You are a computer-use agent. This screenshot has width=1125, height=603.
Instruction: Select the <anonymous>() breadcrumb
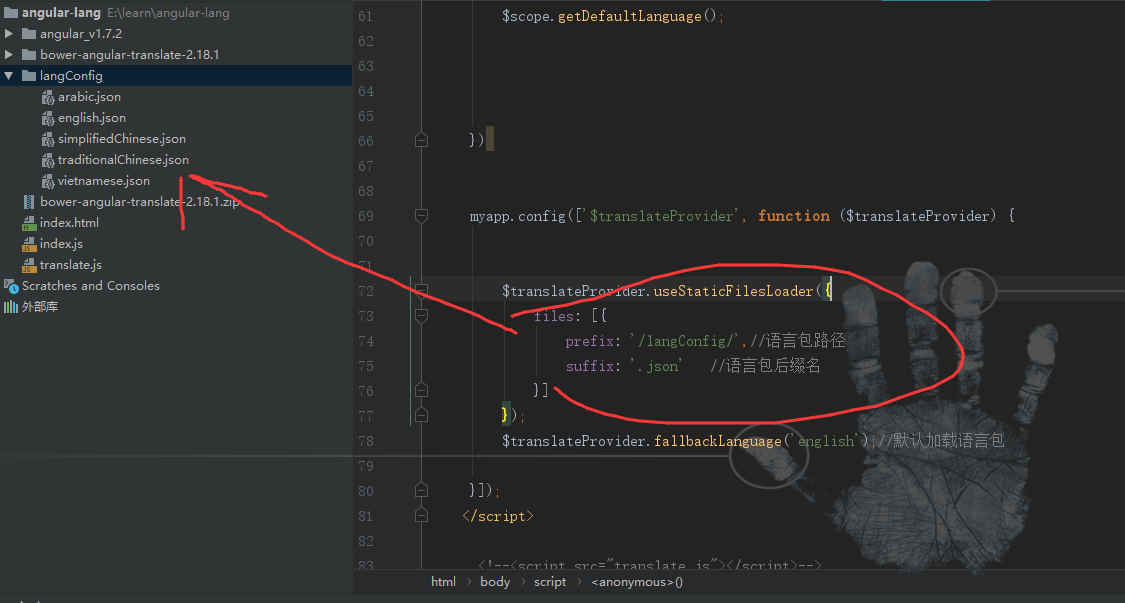click(637, 582)
